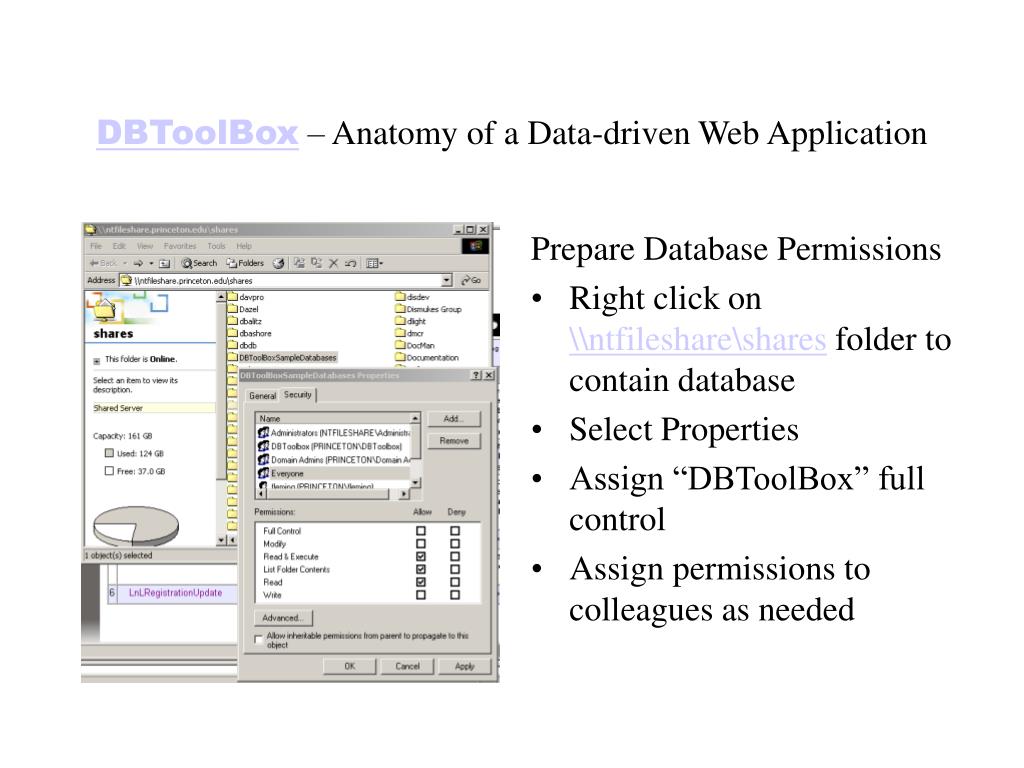The image size is (1024, 768).
Task: Toggle Allow inheritable permissions checkbox
Action: click(x=259, y=639)
